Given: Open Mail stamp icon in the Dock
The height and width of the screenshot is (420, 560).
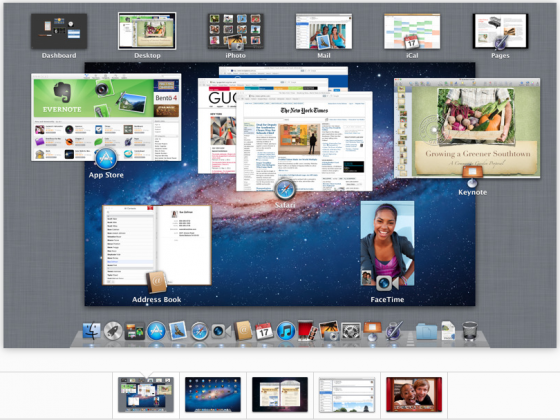Looking at the screenshot, I should (x=178, y=330).
